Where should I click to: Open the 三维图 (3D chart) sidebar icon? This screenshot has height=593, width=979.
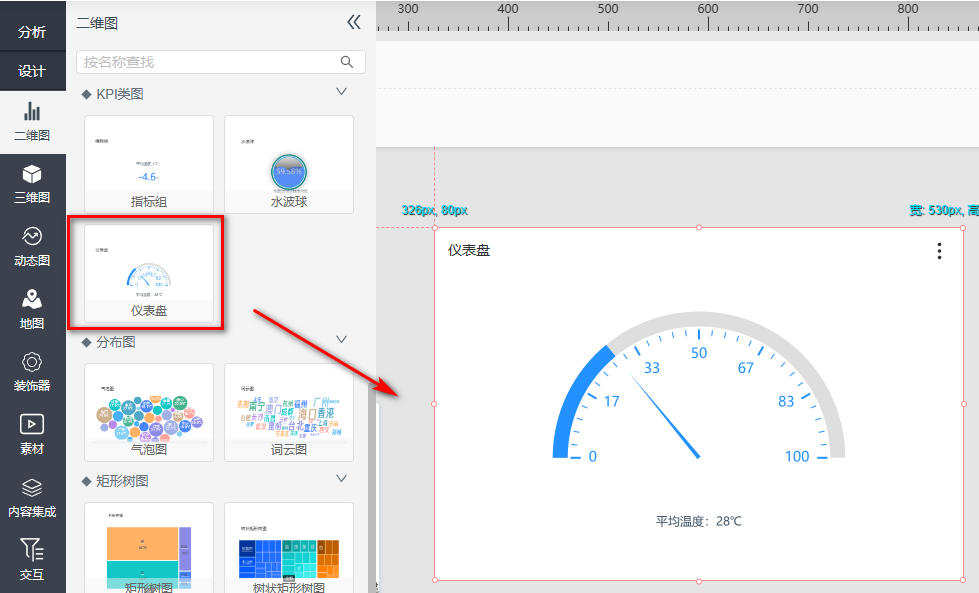(x=32, y=175)
